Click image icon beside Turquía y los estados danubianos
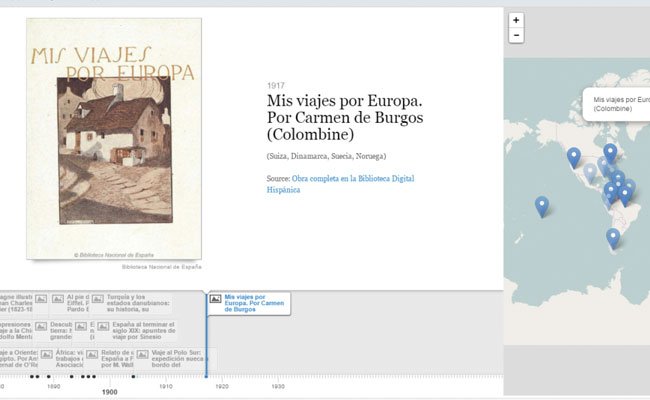 (98, 299)
